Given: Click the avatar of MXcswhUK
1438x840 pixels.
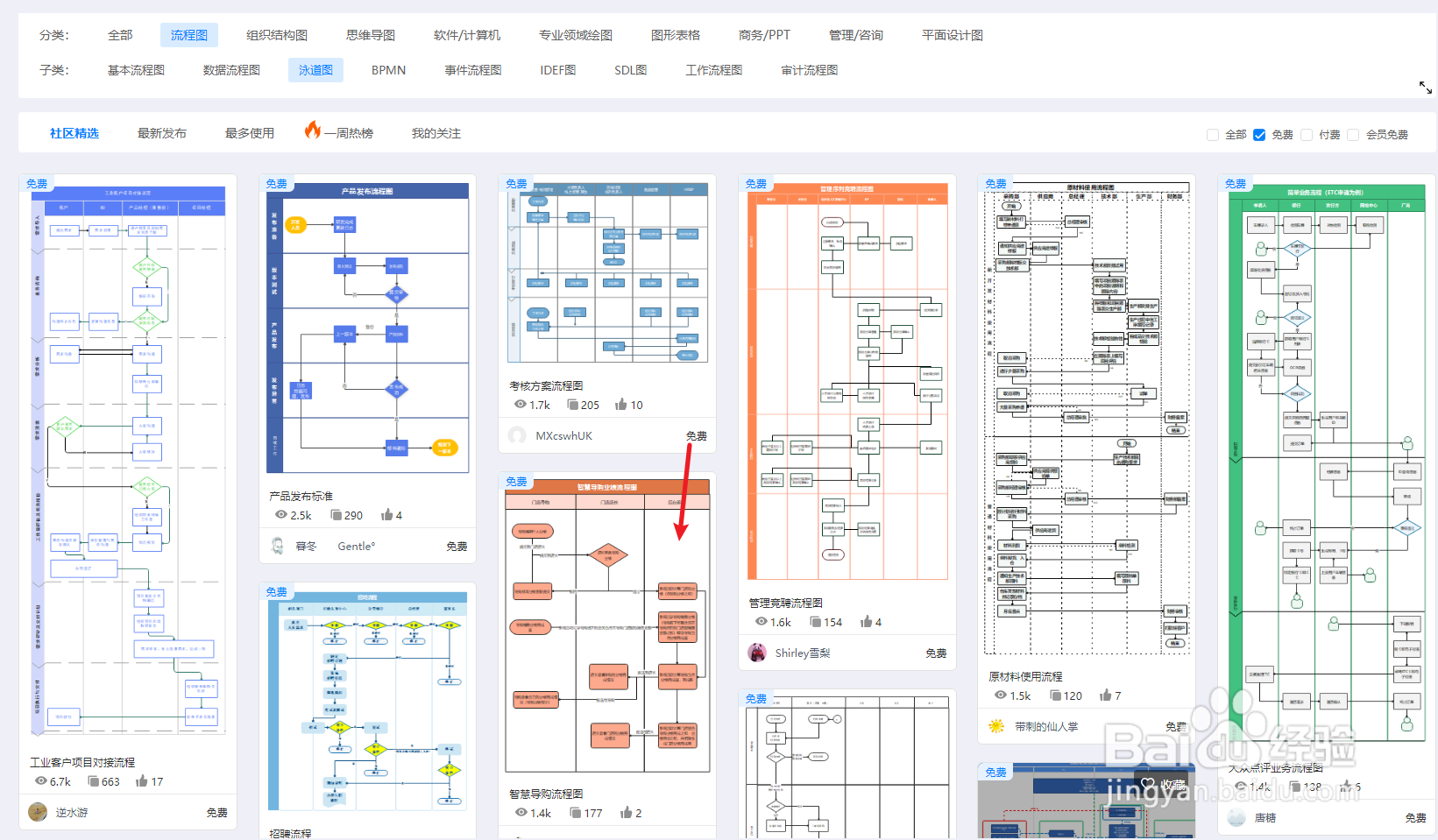Looking at the screenshot, I should (517, 435).
